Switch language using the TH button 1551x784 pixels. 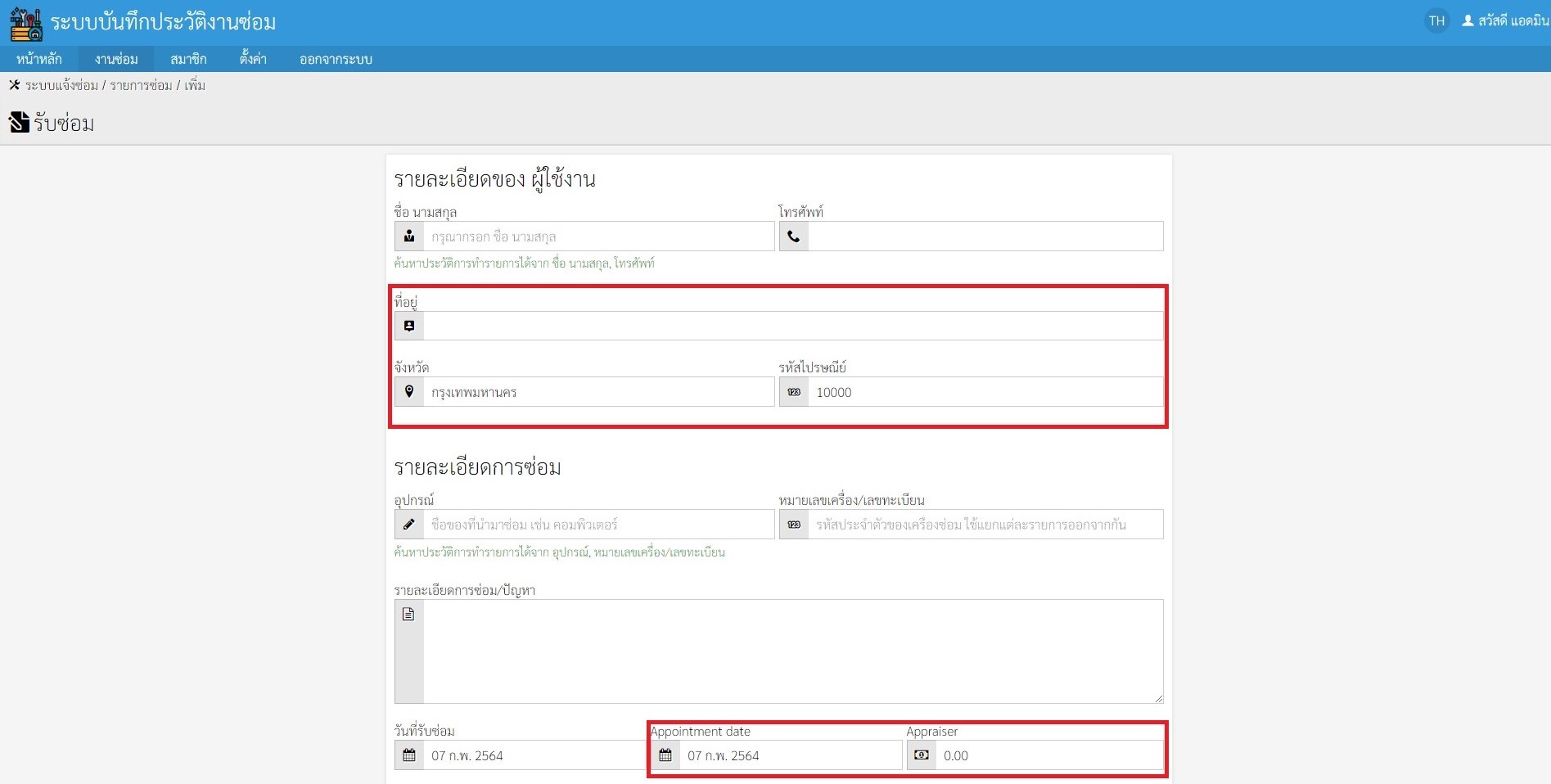tap(1436, 21)
